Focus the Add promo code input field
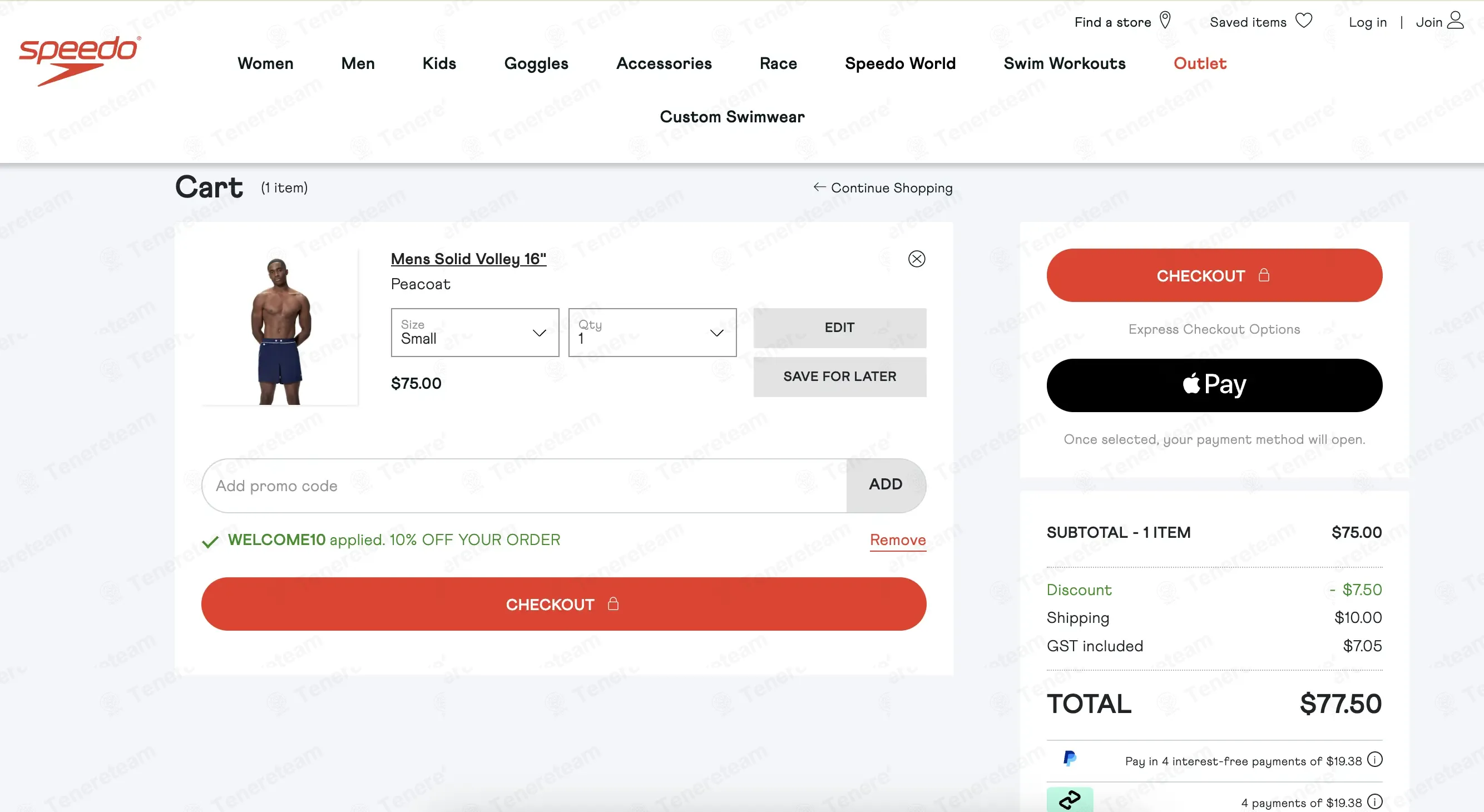The height and width of the screenshot is (812, 1484). pyautogui.click(x=524, y=486)
